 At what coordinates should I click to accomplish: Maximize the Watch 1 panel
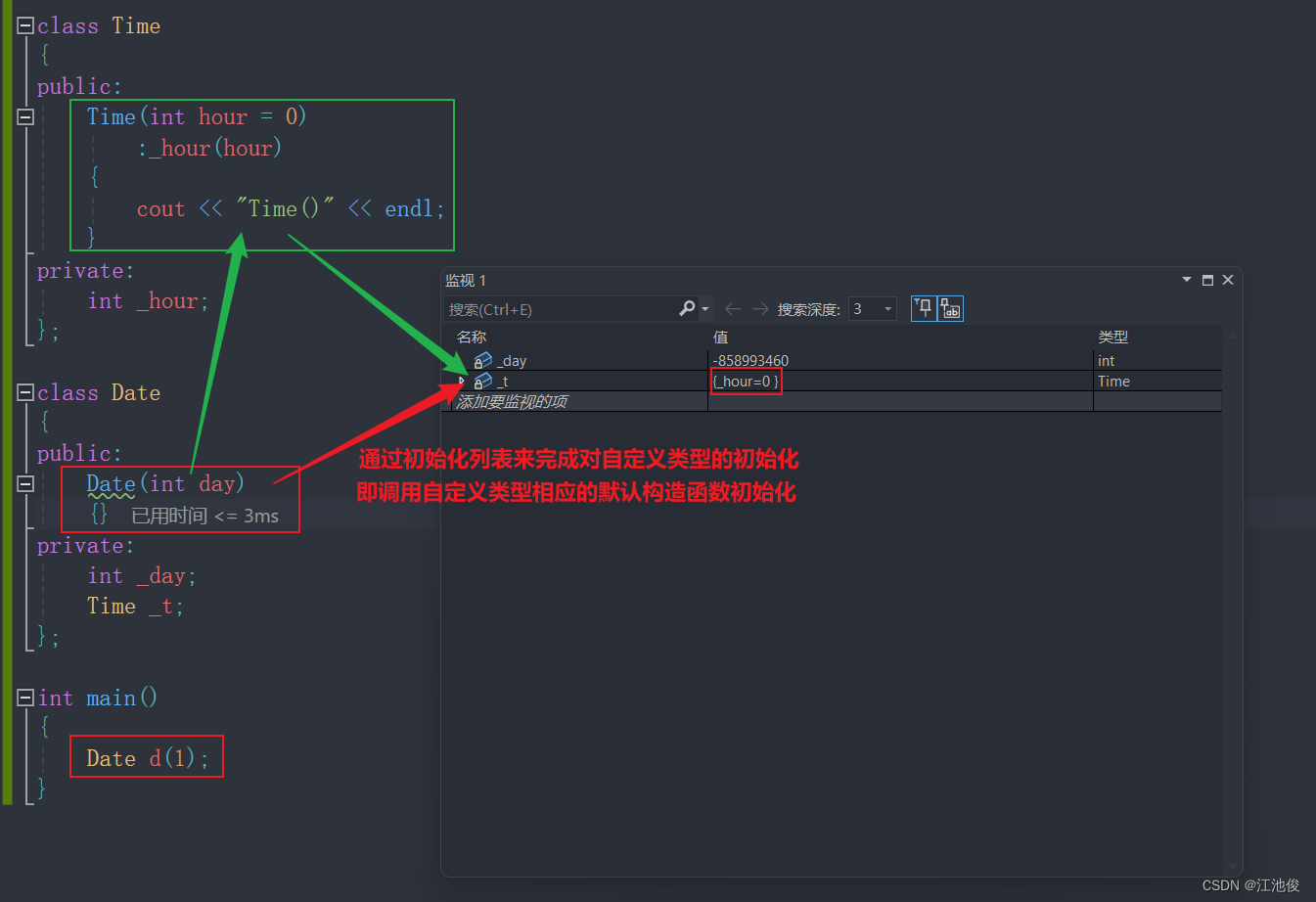(x=1207, y=280)
